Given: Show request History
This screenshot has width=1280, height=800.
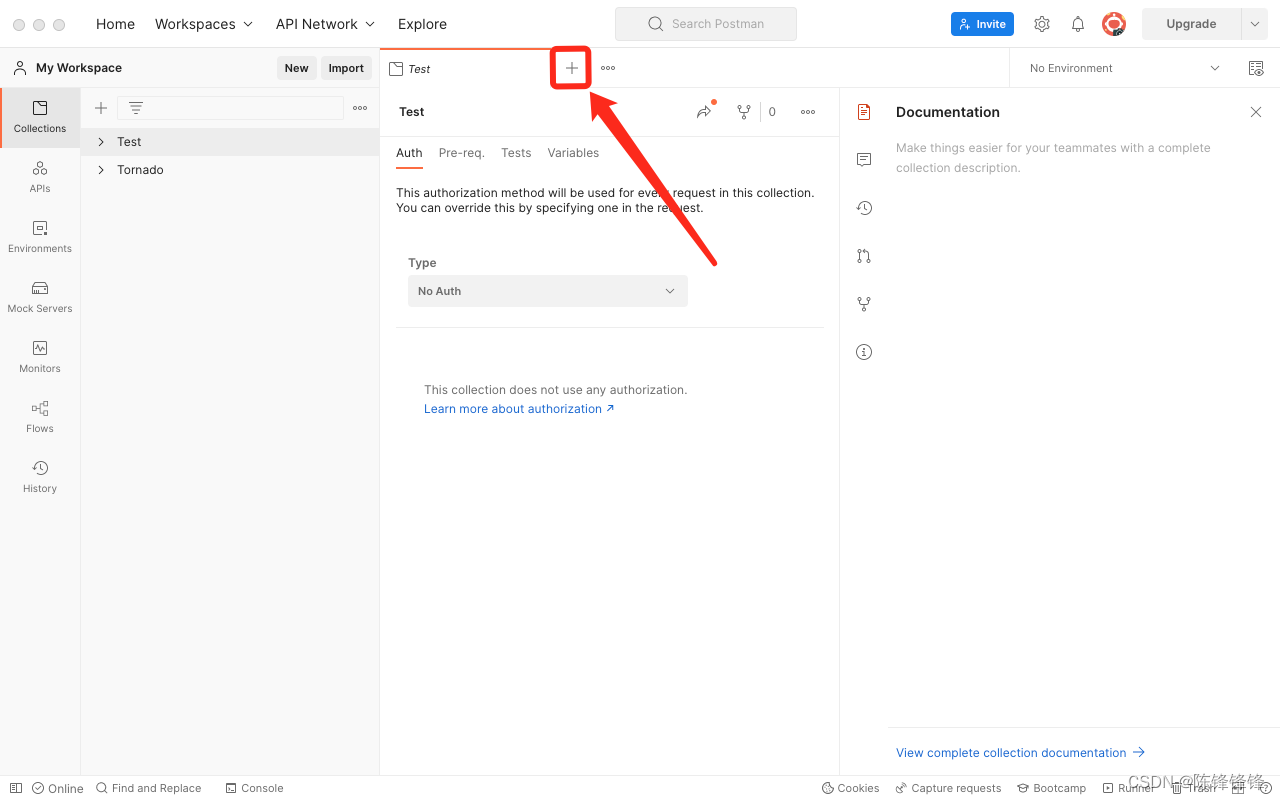Looking at the screenshot, I should click(40, 477).
